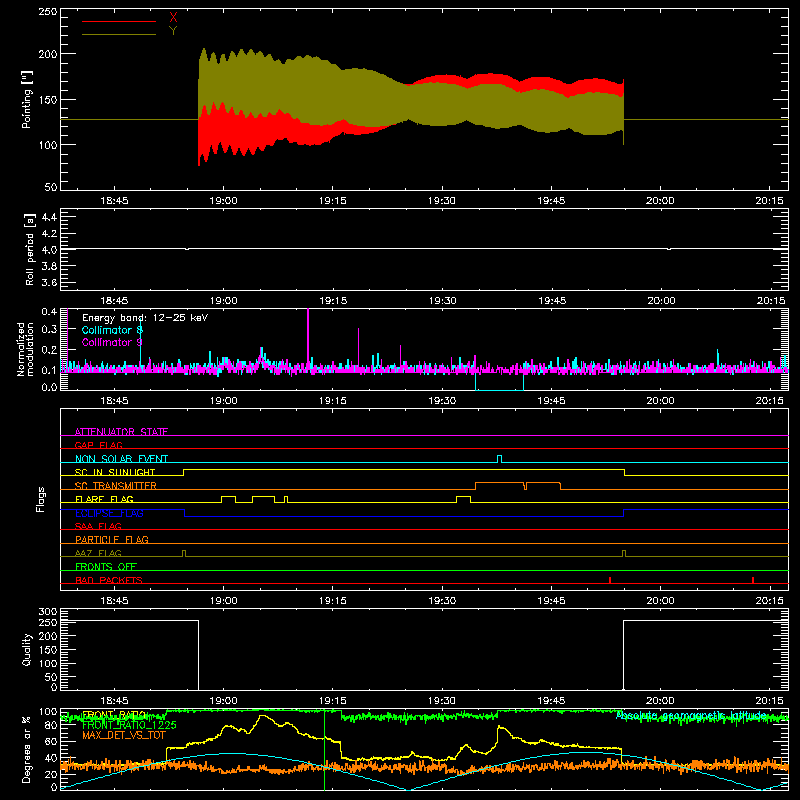Click the olive Y legend line

click(x=119, y=34)
